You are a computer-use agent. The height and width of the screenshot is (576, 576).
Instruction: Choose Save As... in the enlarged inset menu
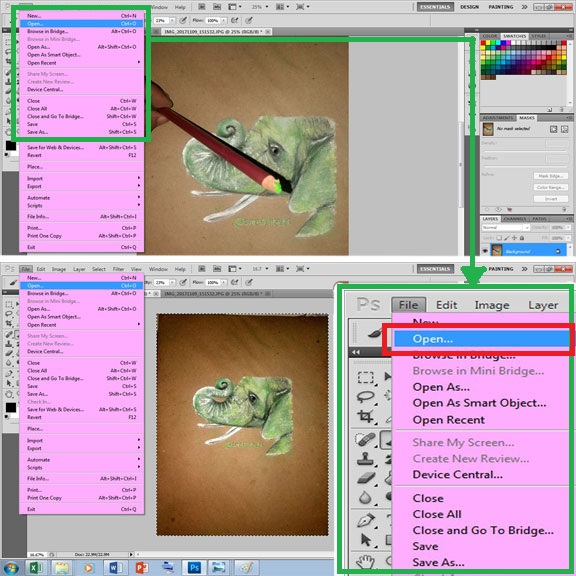pos(438,562)
